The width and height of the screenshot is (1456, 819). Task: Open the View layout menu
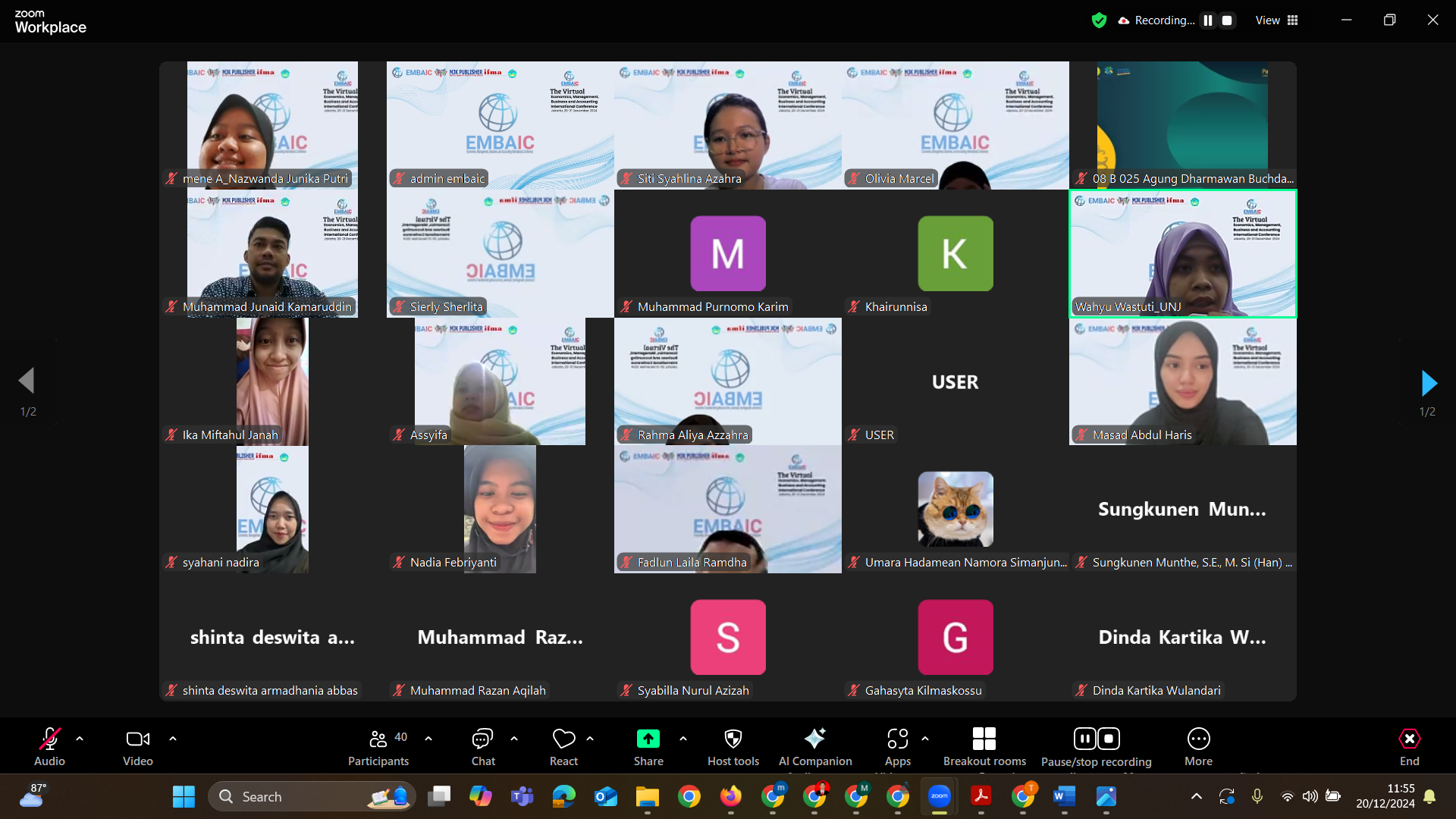coord(1277,20)
